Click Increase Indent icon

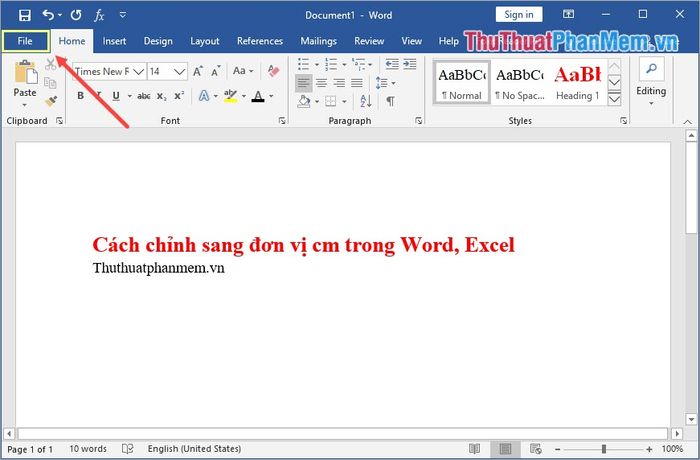pyautogui.click(x=410, y=64)
